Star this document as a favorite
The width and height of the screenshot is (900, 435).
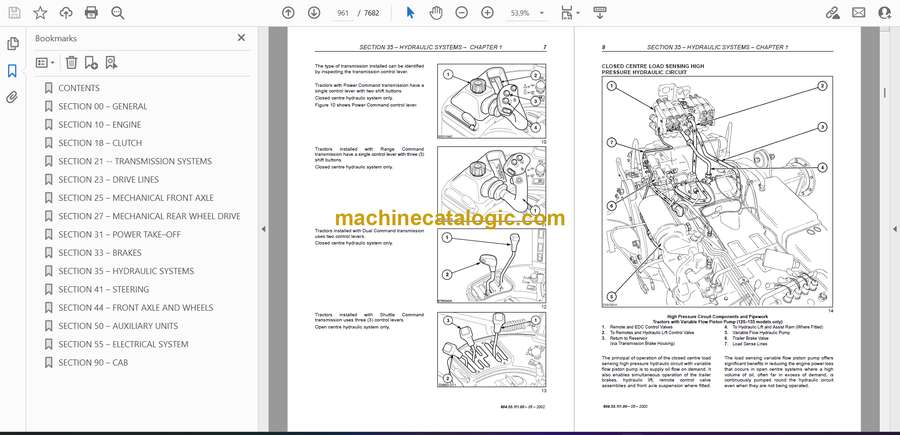pos(40,13)
